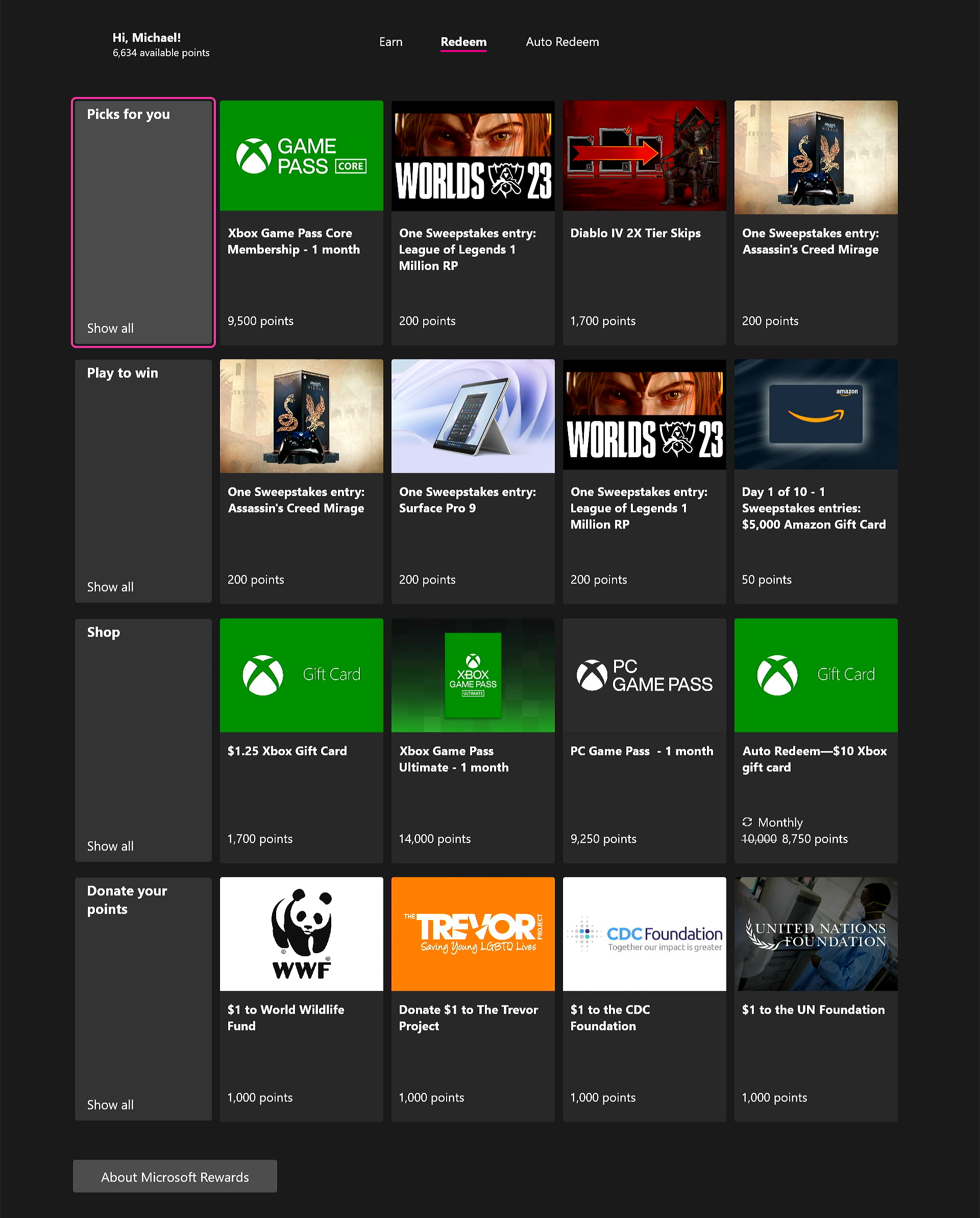Open the Xbox Game Pass Core tile
The height and width of the screenshot is (1218, 980).
[301, 156]
